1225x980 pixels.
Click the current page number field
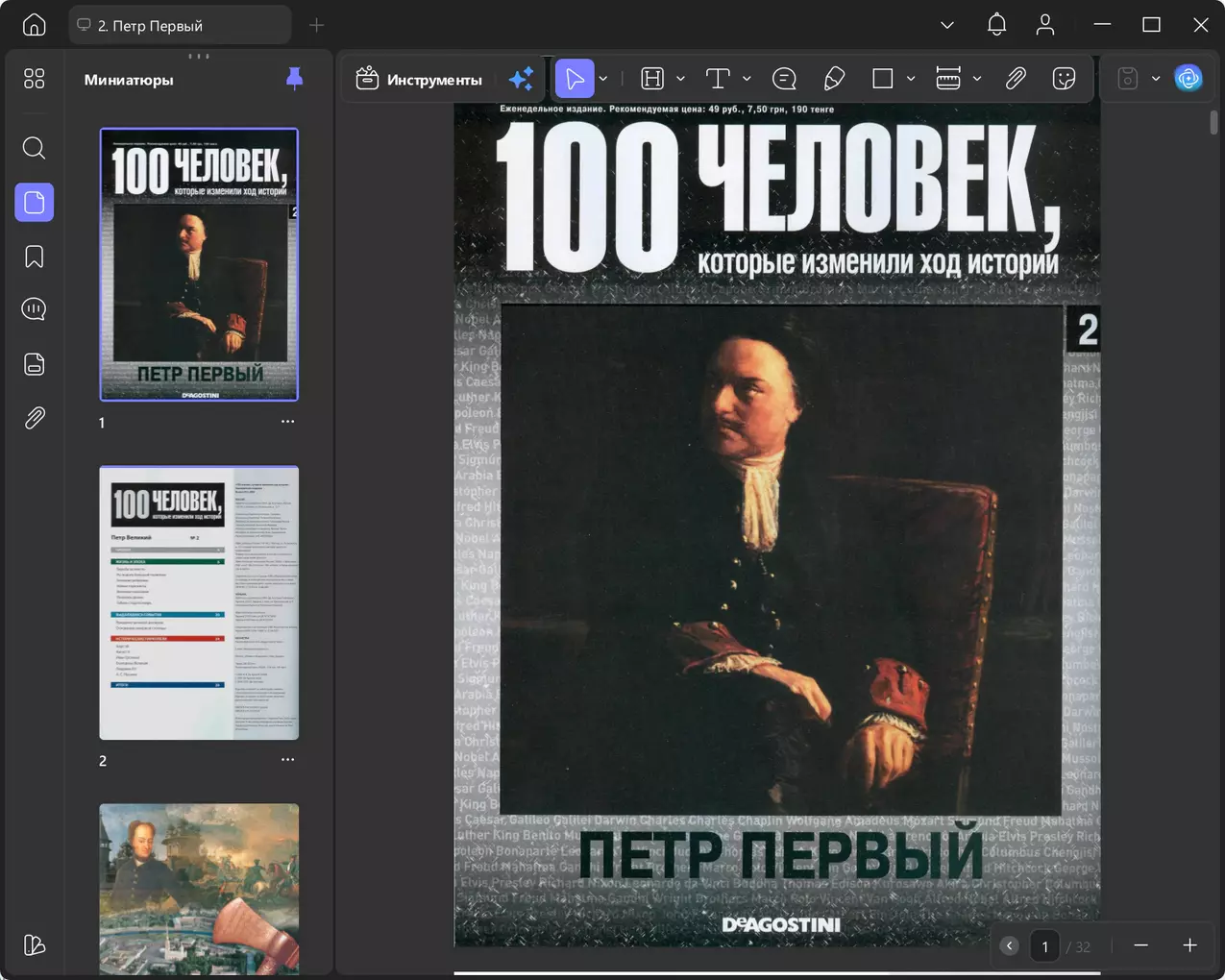coord(1044,946)
